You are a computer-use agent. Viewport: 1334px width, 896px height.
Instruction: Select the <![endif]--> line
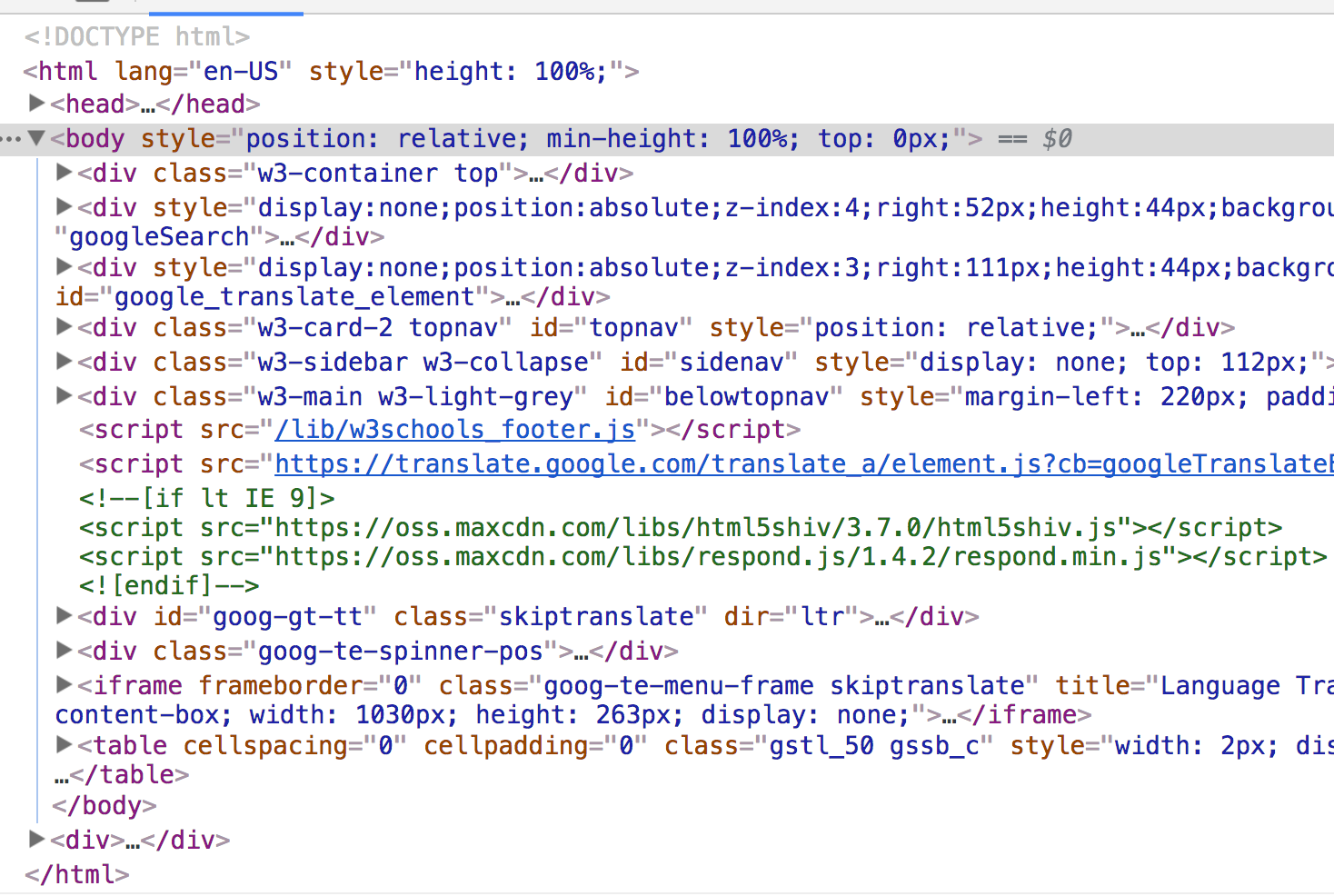pos(169,585)
